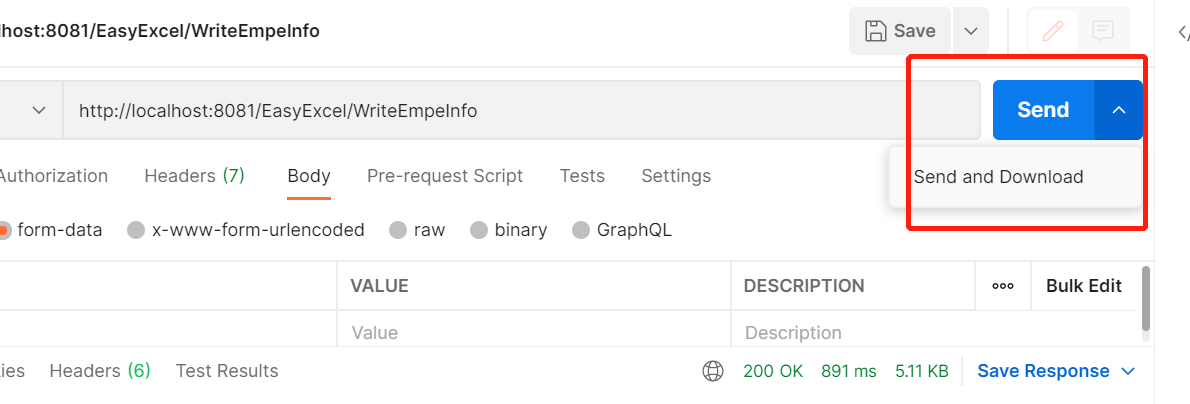
Task: Choose Send and Download menu option
Action: 998,177
